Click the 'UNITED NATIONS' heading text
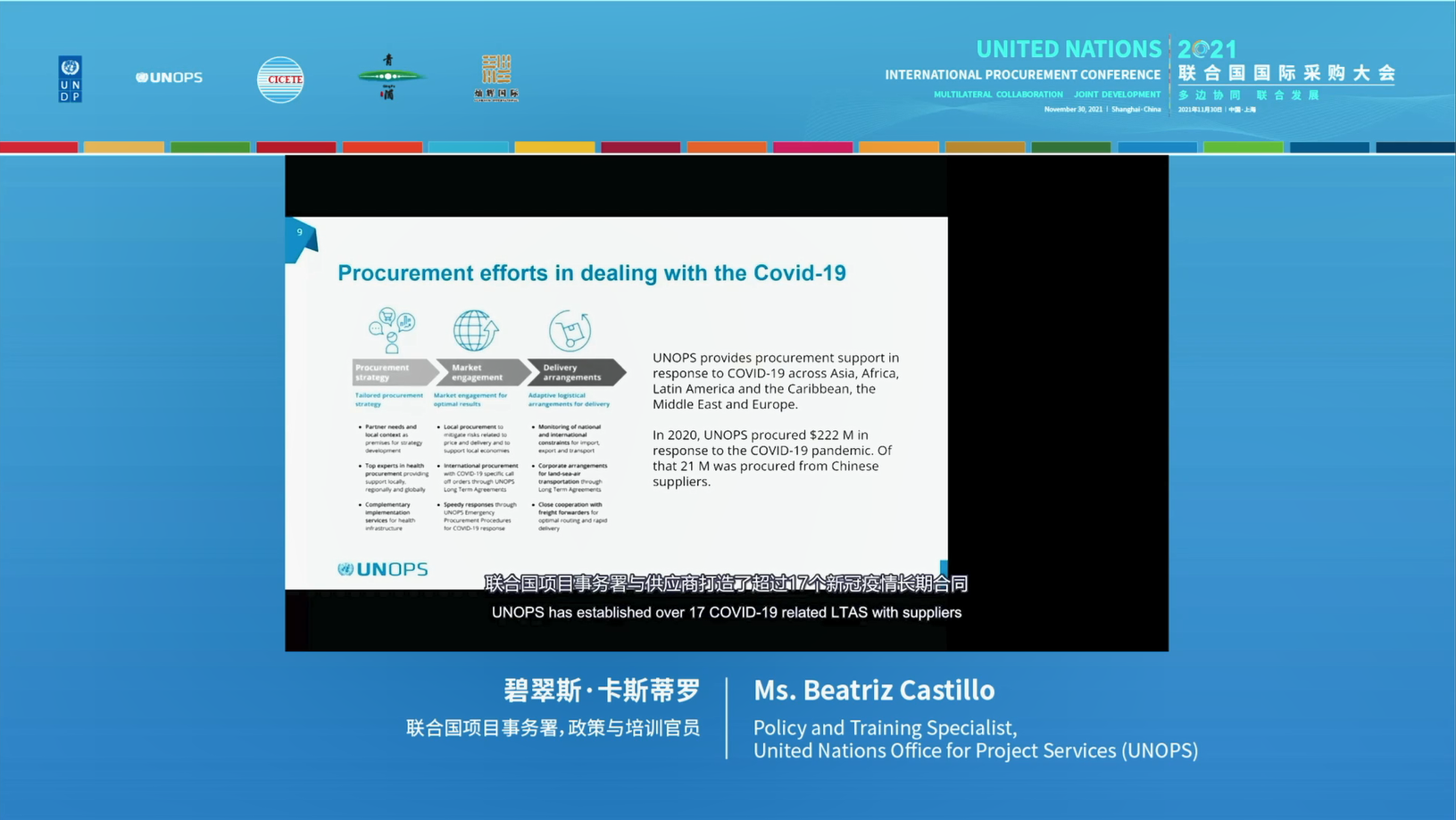 point(1069,49)
